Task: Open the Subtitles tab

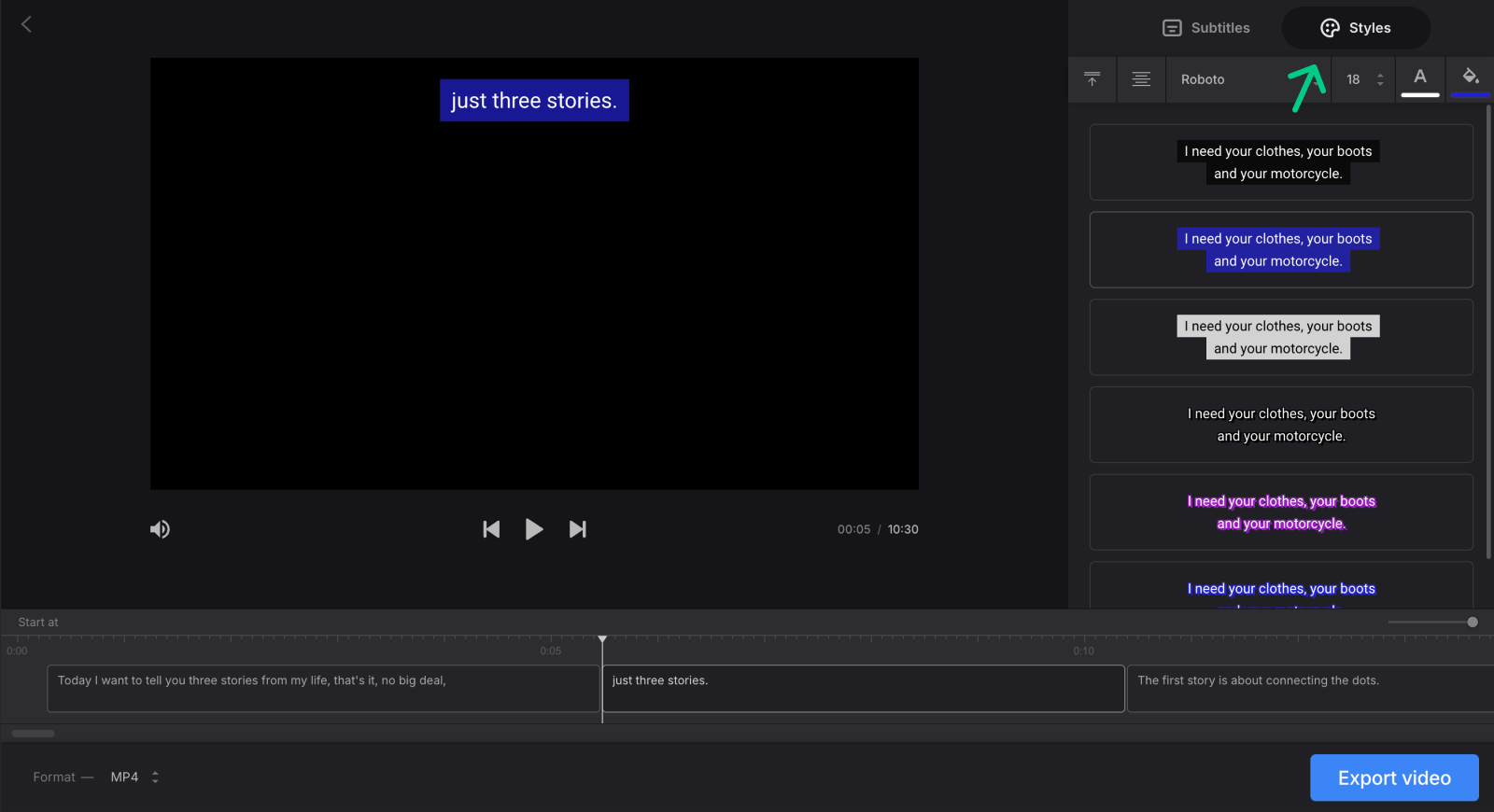Action: (x=1205, y=28)
